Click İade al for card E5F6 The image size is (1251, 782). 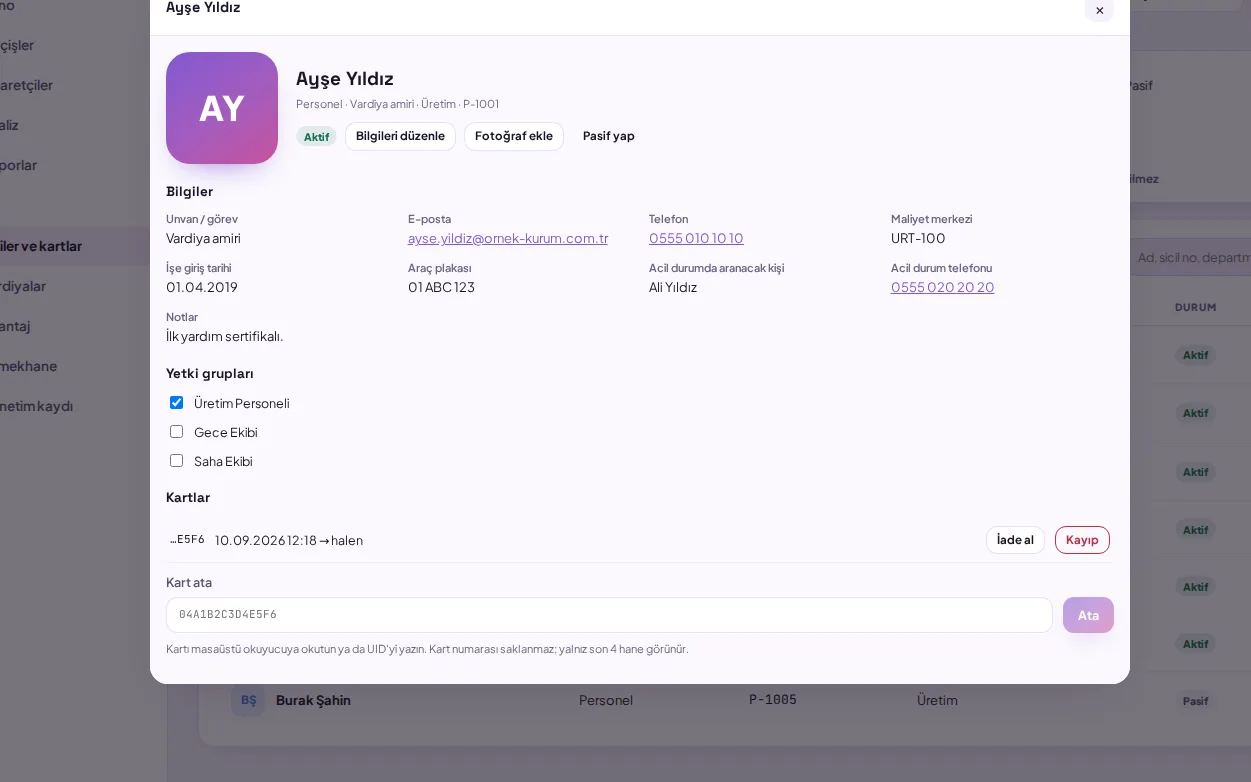point(1015,540)
